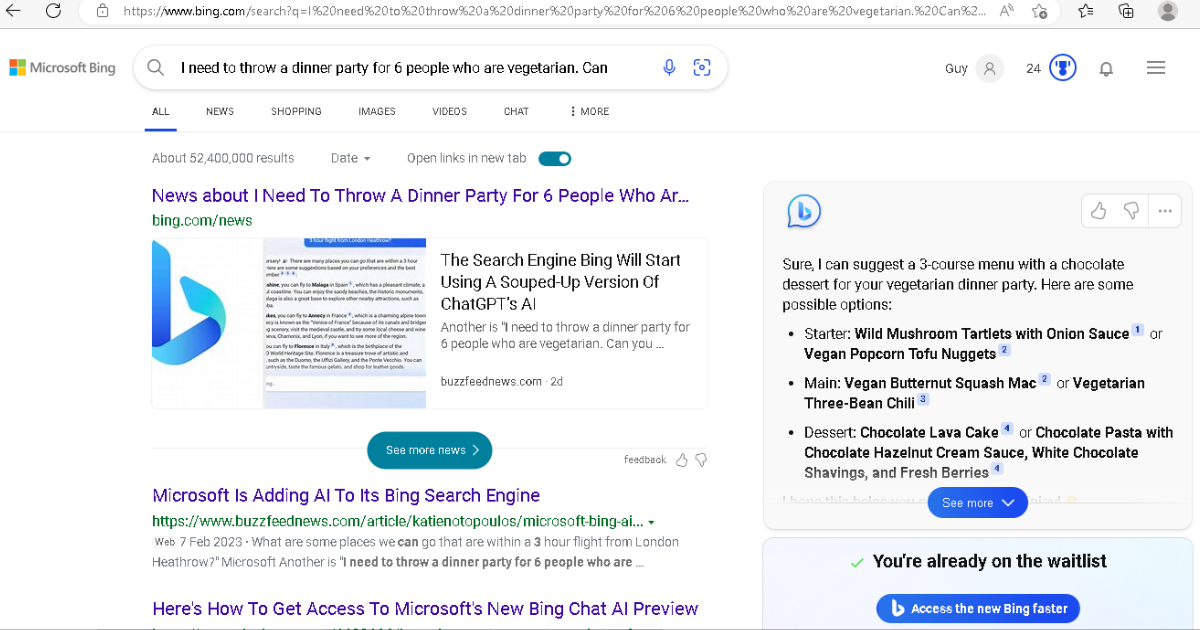
Task: Disable the Open links in new tab toggle
Action: [x=554, y=158]
